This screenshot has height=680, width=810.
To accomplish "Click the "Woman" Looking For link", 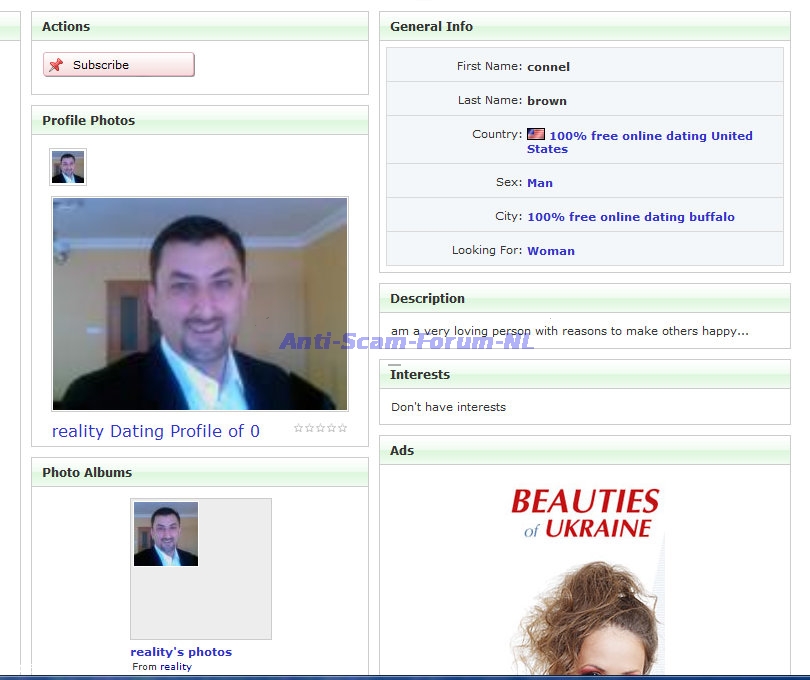I will pyautogui.click(x=551, y=251).
